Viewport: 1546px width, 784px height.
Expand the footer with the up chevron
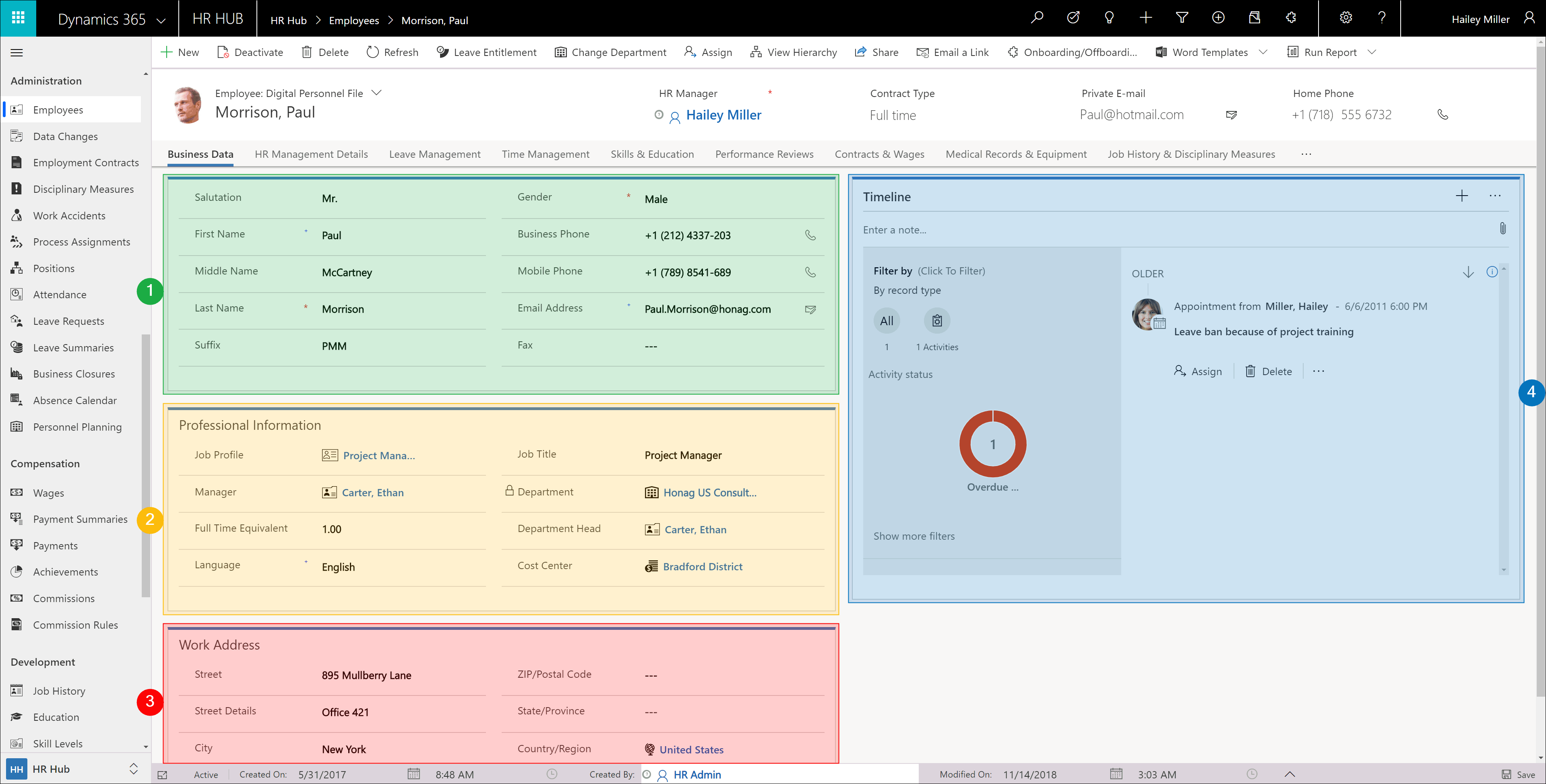[1290, 774]
